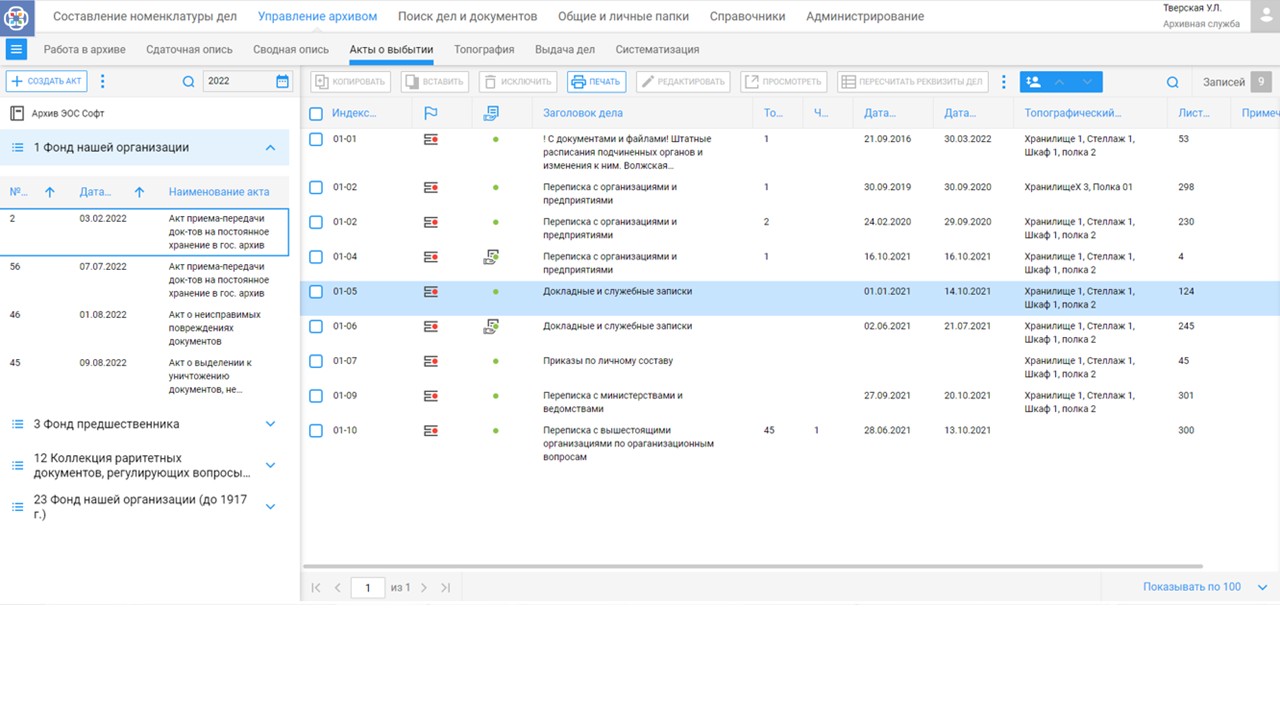Click the search icon next to Записей counter

pos(1173,82)
